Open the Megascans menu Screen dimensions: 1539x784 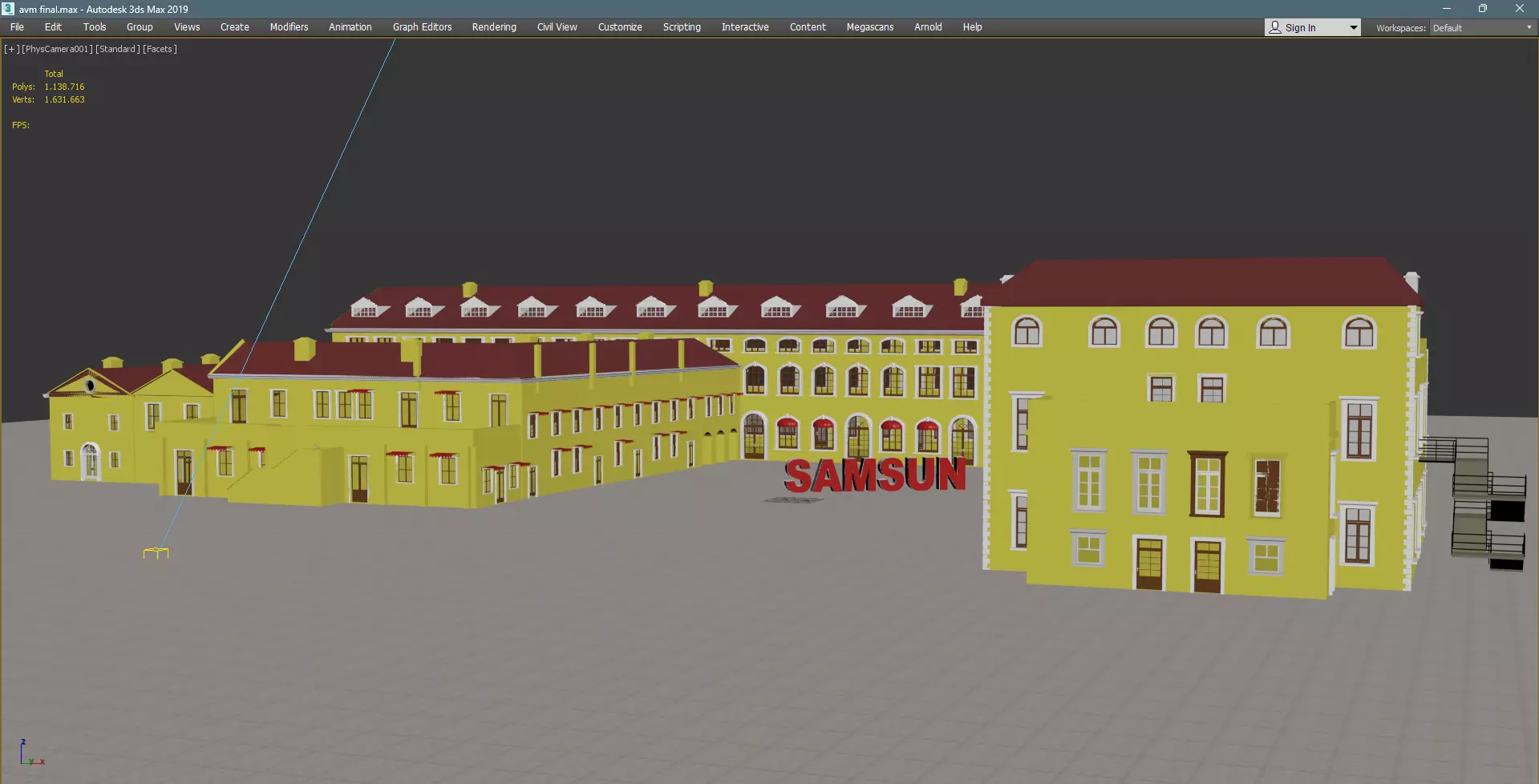point(870,27)
